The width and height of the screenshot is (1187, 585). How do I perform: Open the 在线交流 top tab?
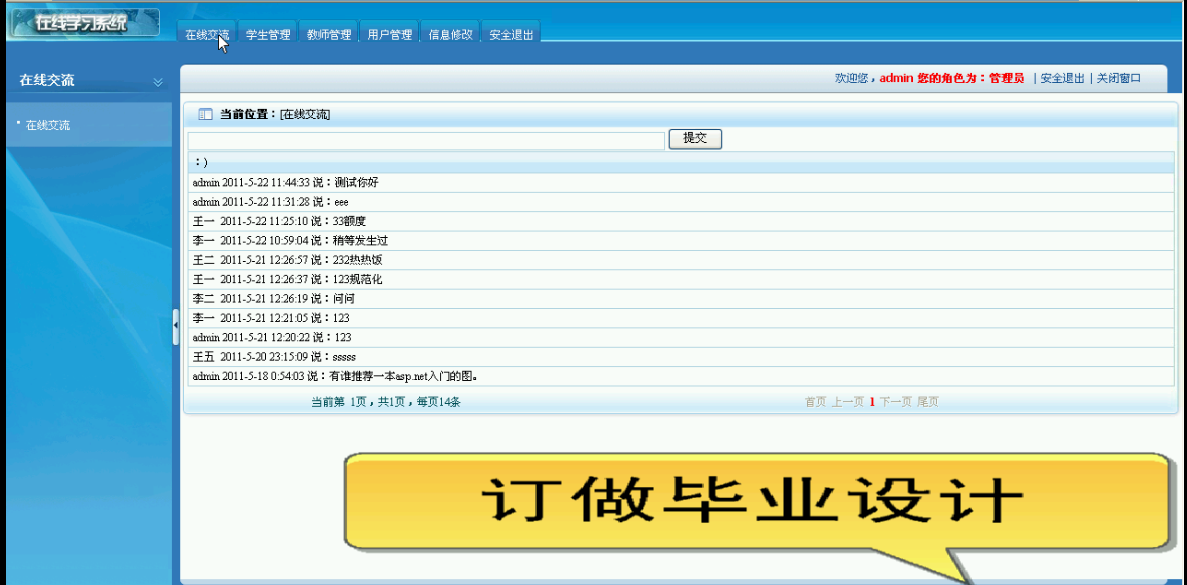207,34
